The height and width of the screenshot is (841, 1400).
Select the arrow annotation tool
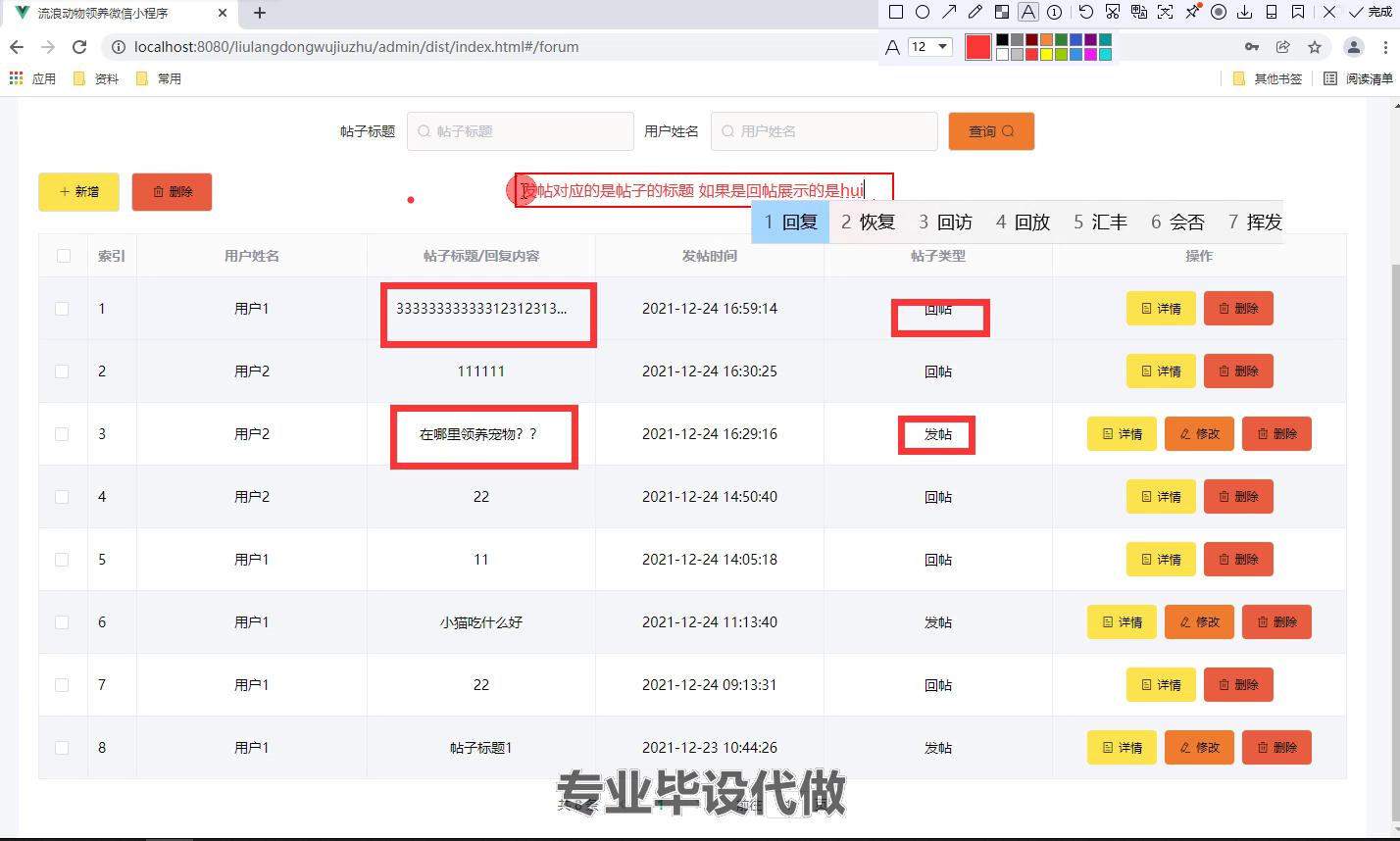(x=948, y=12)
